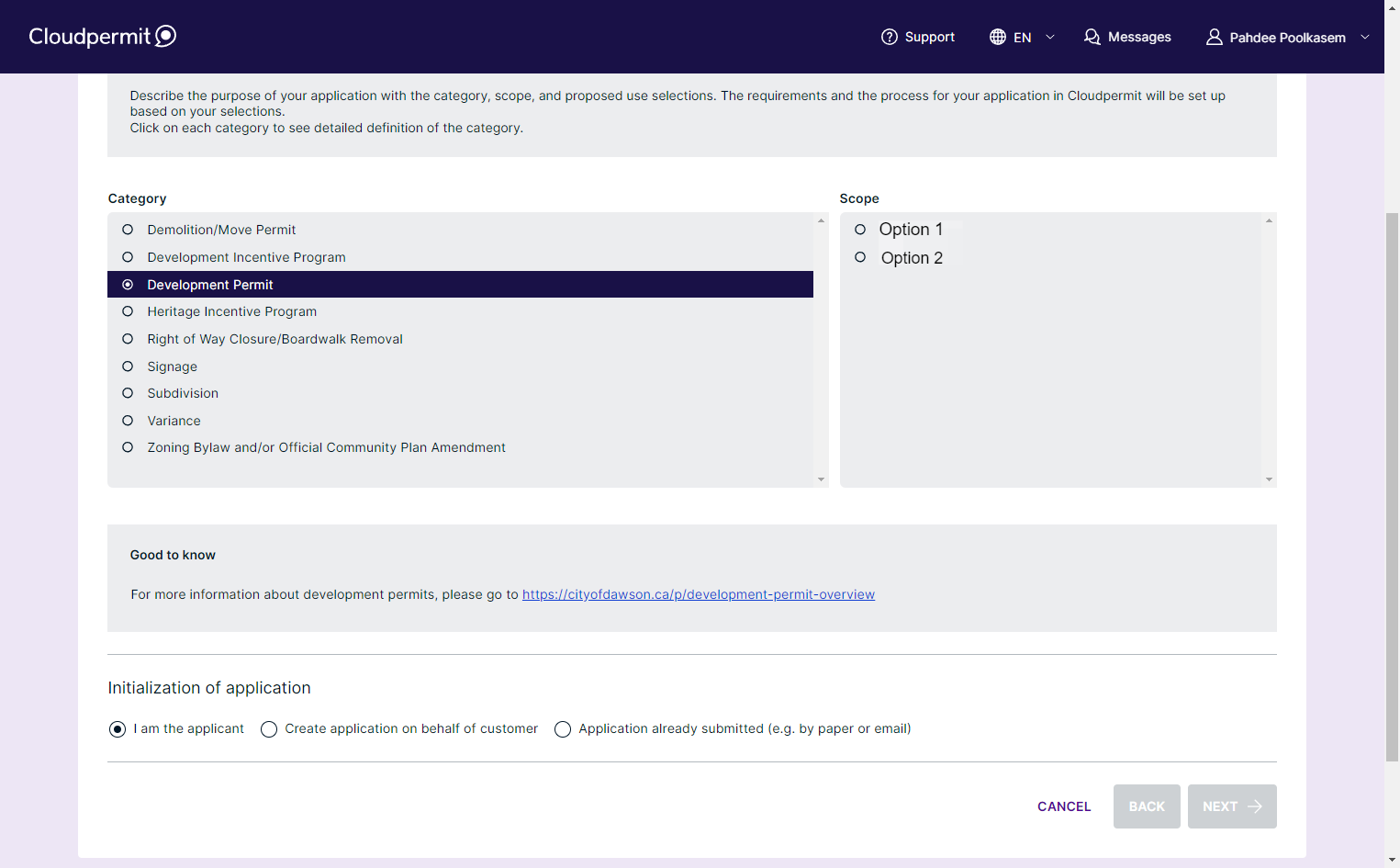This screenshot has height=868, width=1400.
Task: Select Demolition/Move Permit category
Action: point(460,230)
